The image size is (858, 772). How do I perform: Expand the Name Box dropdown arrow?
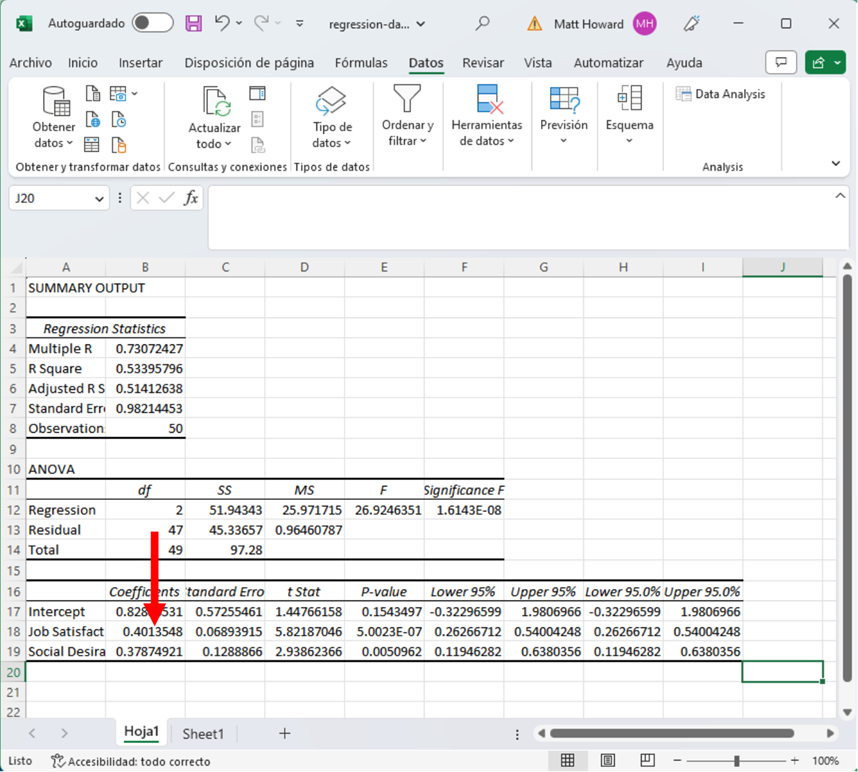[99, 199]
